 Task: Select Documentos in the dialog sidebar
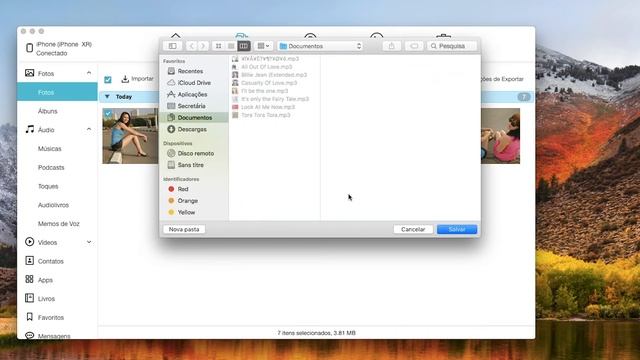(x=194, y=118)
